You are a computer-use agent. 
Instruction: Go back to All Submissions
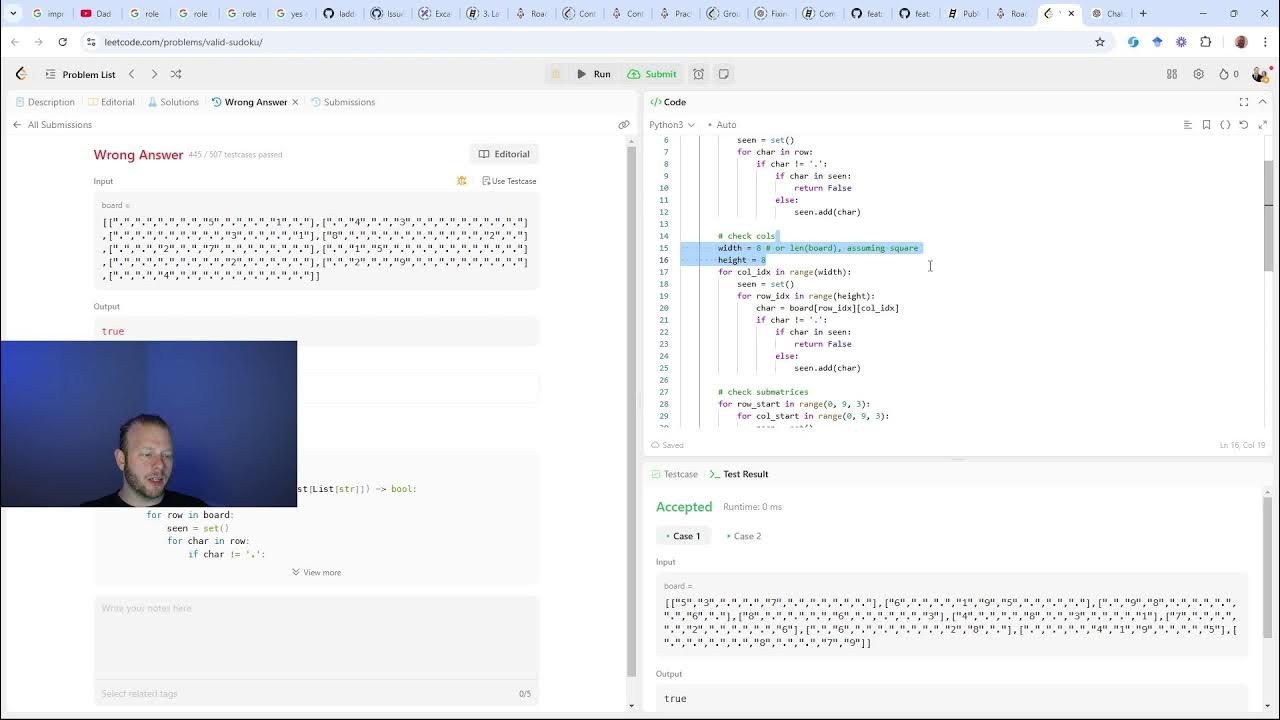(52, 125)
